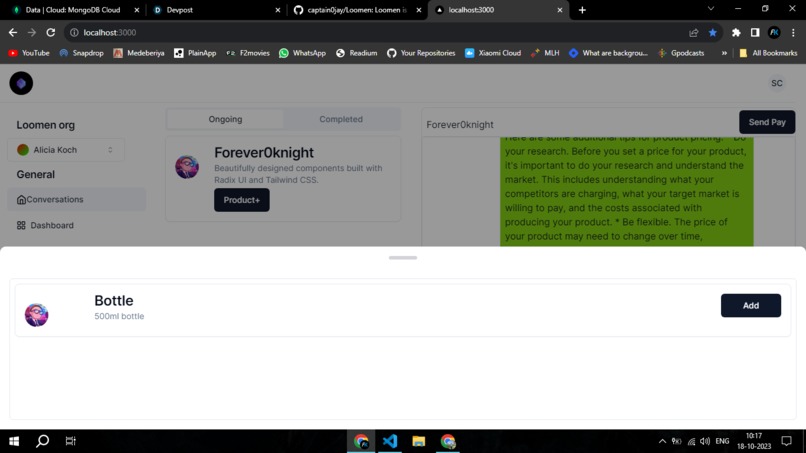Image resolution: width=806 pixels, height=453 pixels.
Task: Switch to the Completed tab
Action: point(341,119)
